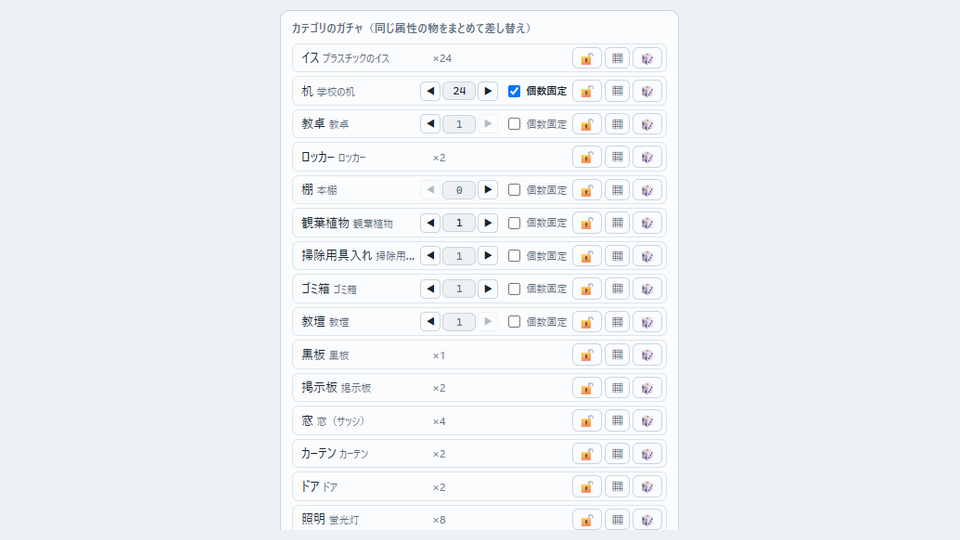This screenshot has width=960, height=540.
Task: Roll the dice icon for 掃除用具入れ row
Action: tap(647, 256)
